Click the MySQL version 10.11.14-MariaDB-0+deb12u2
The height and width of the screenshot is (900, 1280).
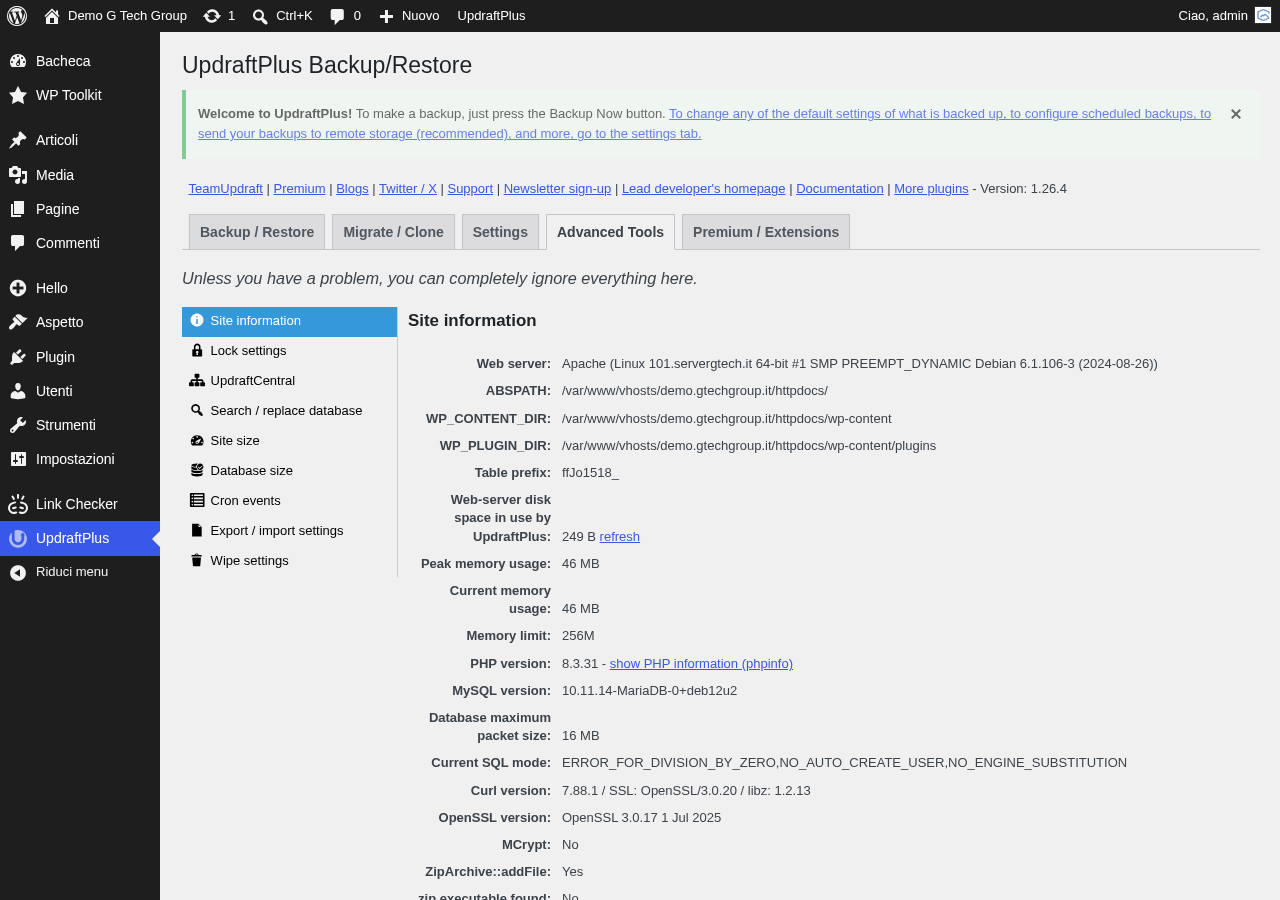[649, 691]
